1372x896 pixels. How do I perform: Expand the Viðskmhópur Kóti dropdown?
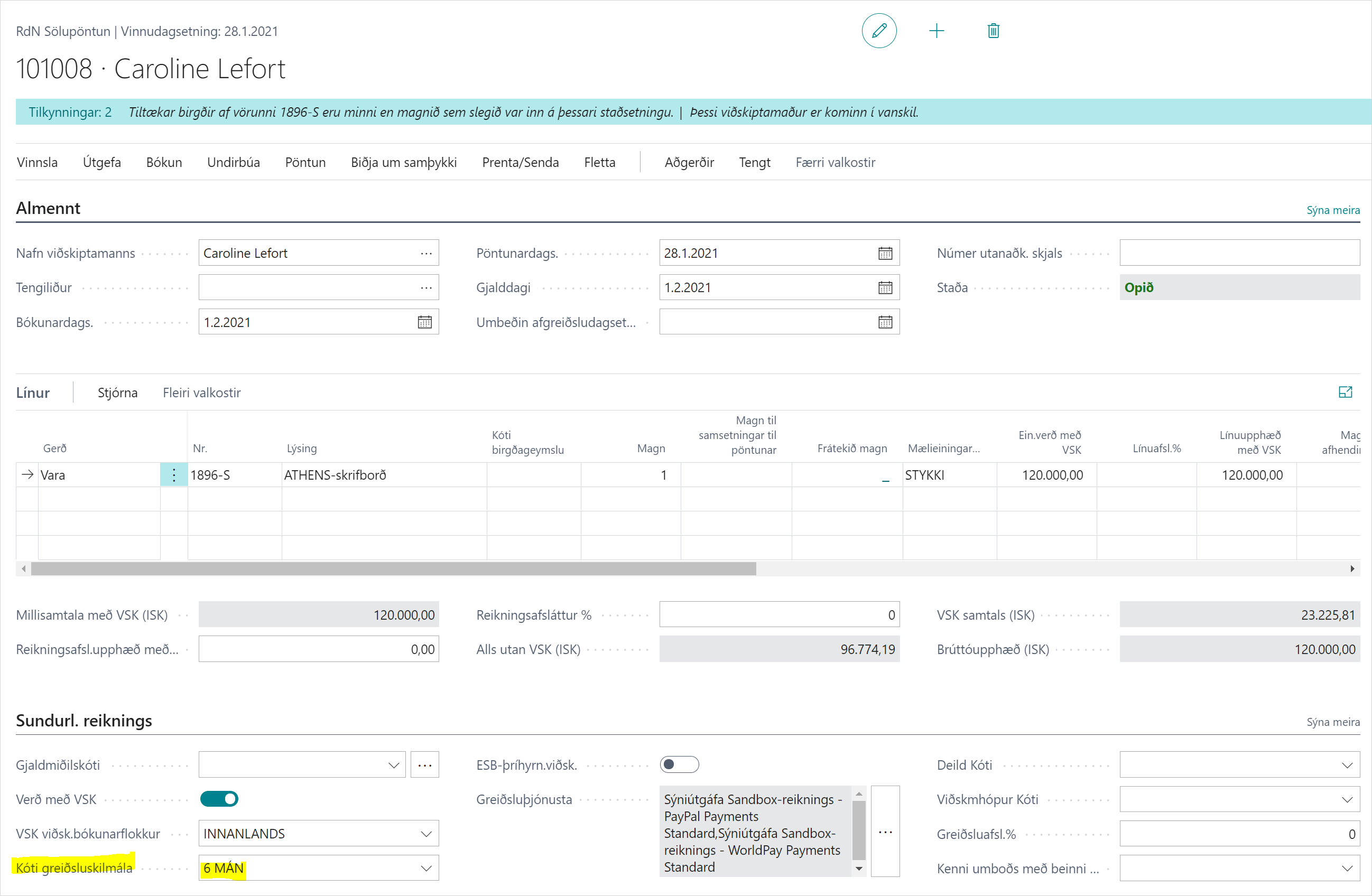1347,800
